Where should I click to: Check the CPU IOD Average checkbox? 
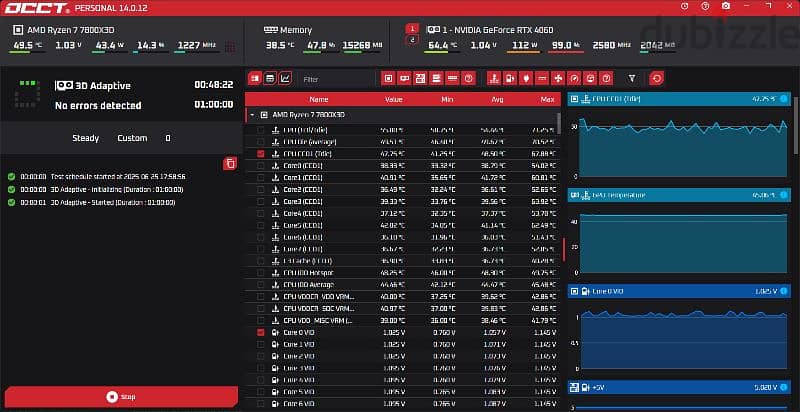click(x=261, y=285)
